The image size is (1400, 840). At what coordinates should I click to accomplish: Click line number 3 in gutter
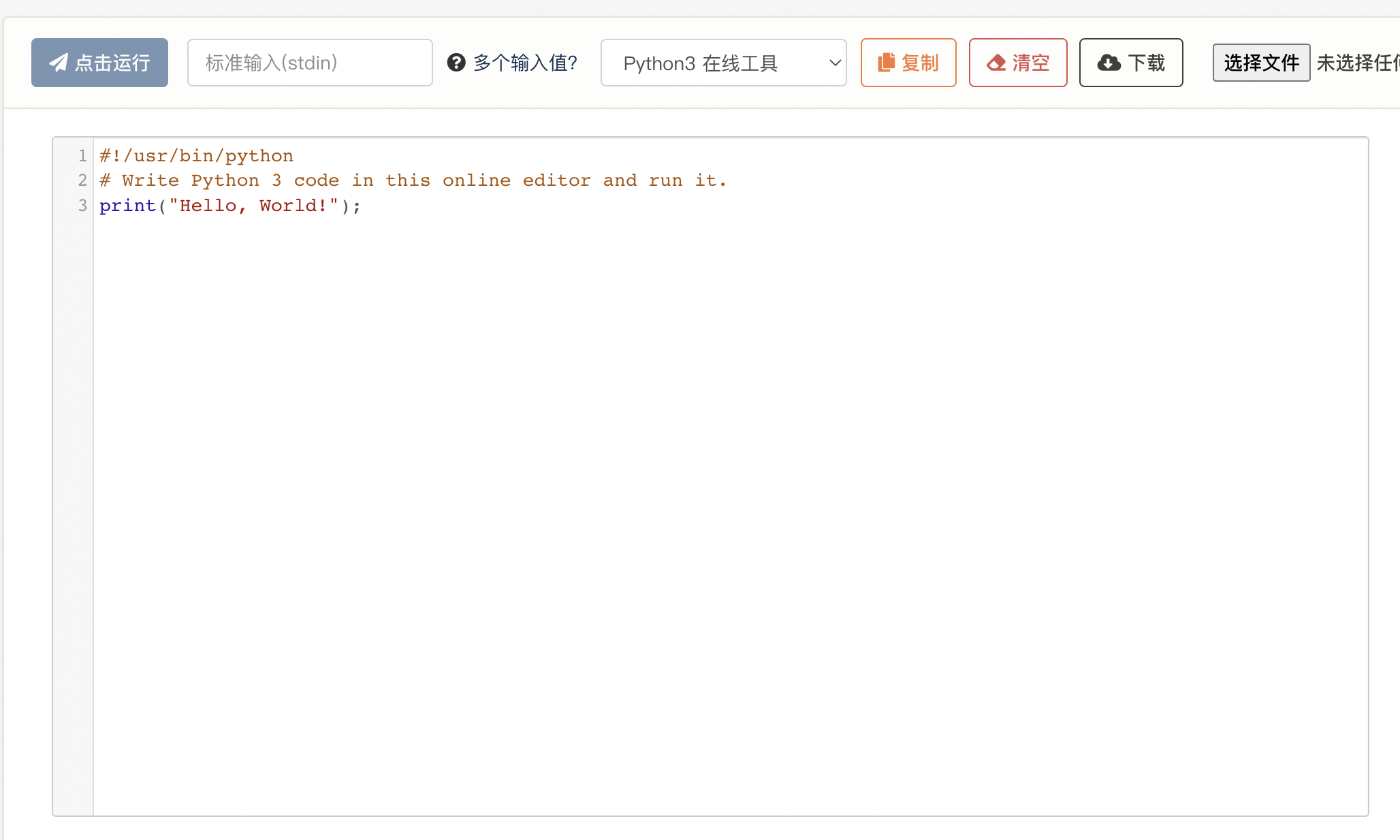coord(82,206)
